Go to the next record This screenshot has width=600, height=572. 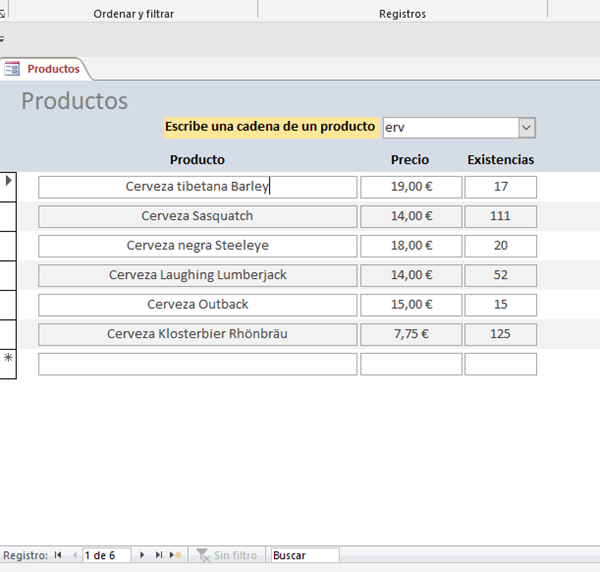(x=143, y=555)
